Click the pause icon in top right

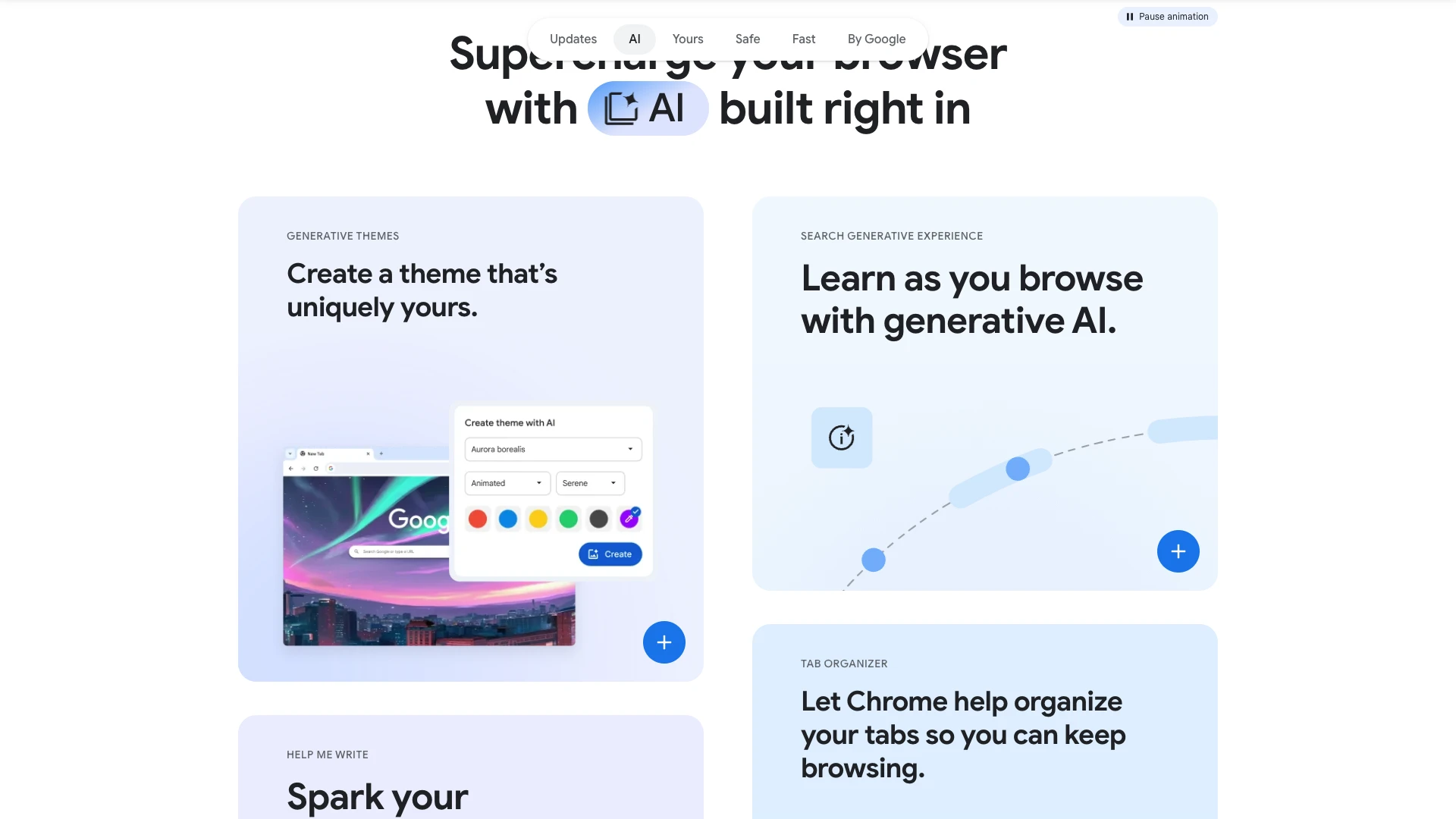[1130, 16]
